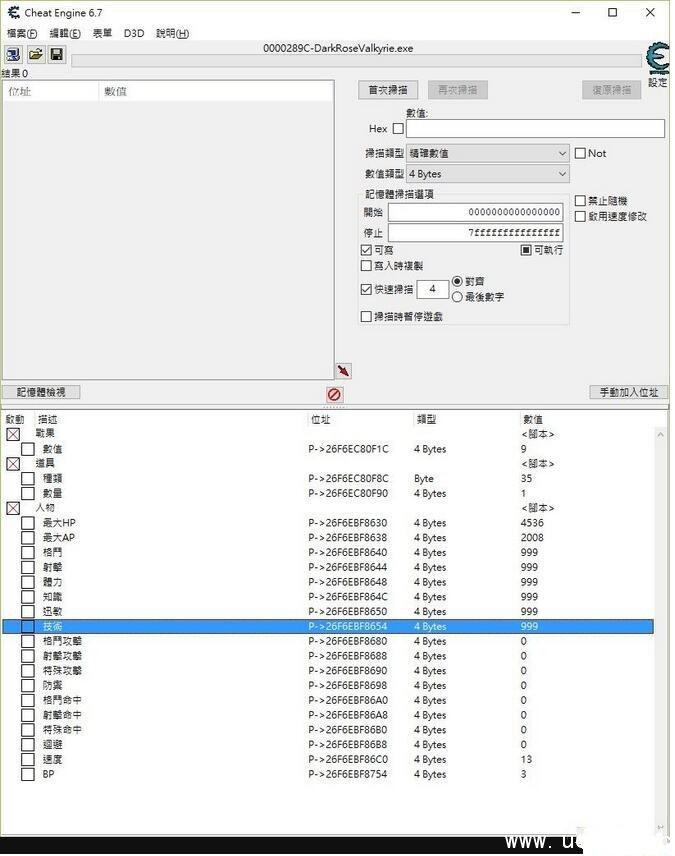
Task: Click the floppy disk save icon
Action: coord(56,54)
